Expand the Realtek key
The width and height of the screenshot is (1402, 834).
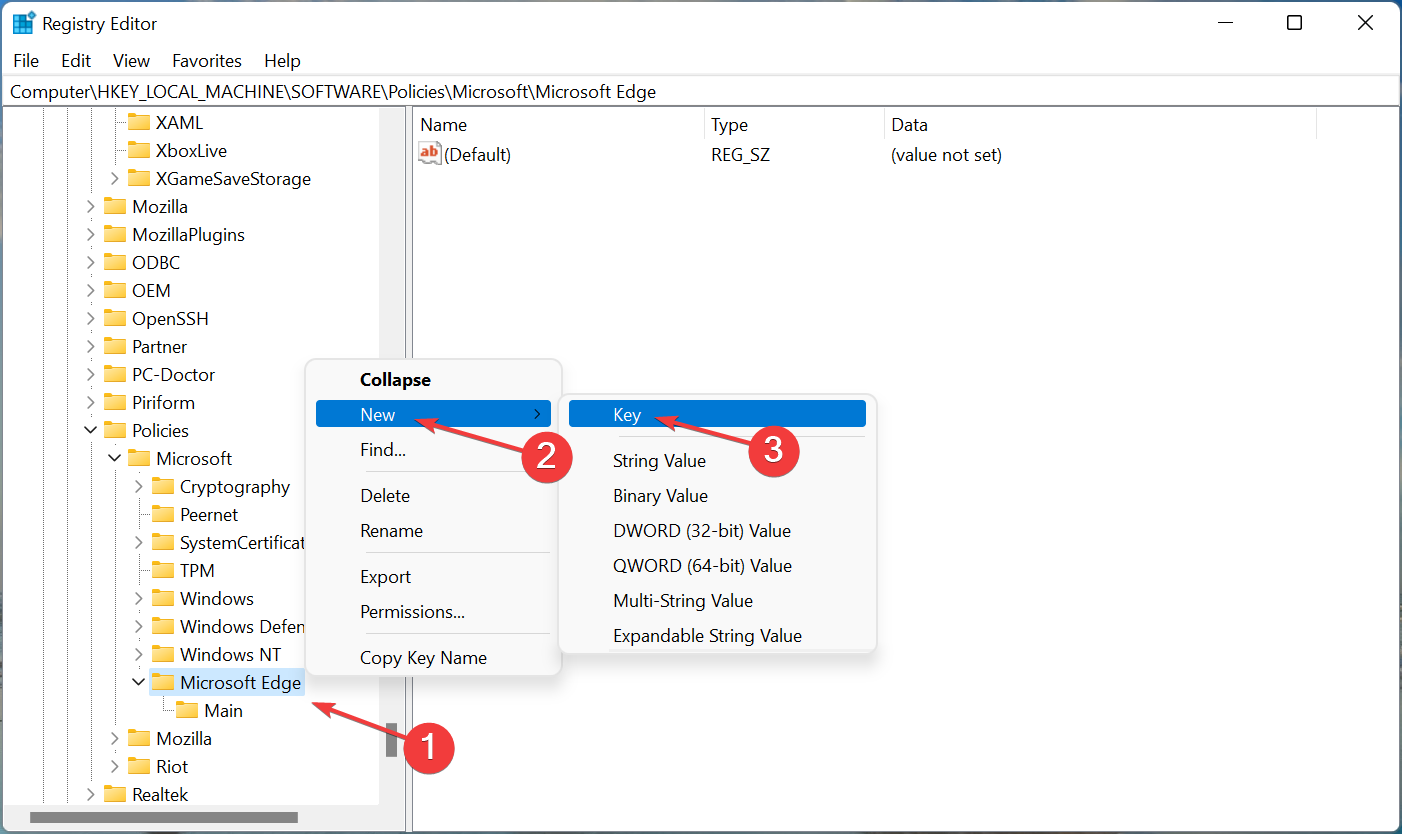[x=90, y=795]
